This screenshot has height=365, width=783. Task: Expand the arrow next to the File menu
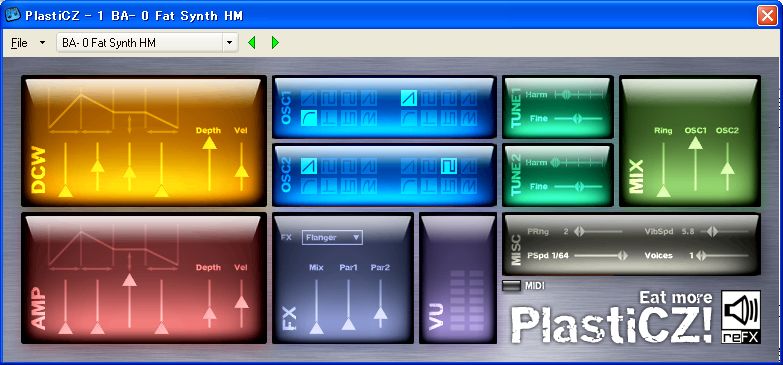[42, 43]
